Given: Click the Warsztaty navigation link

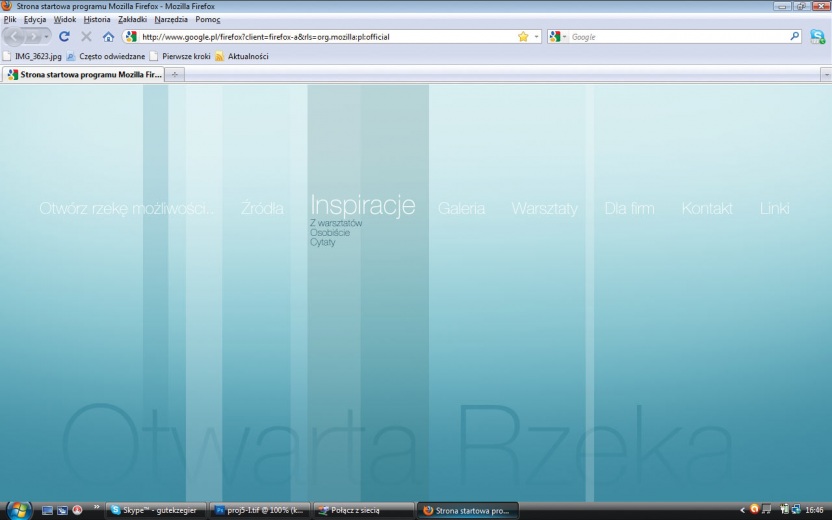Looking at the screenshot, I should tap(544, 209).
